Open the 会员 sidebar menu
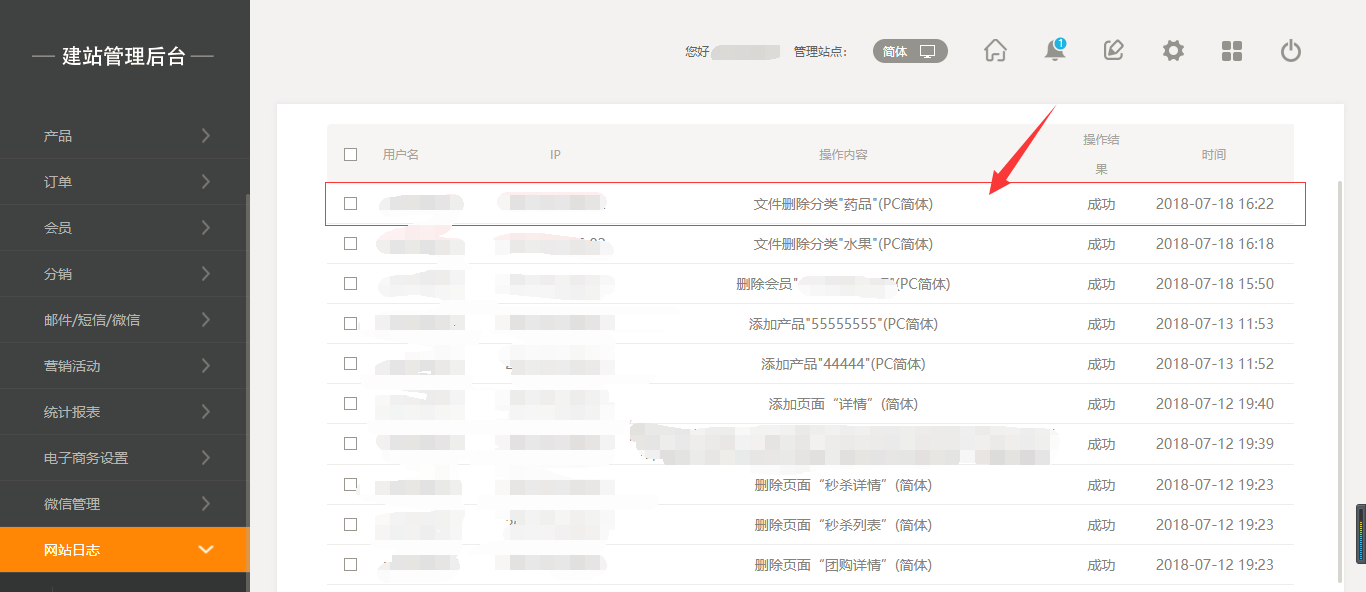Viewport: 1366px width, 592px height. point(58,228)
